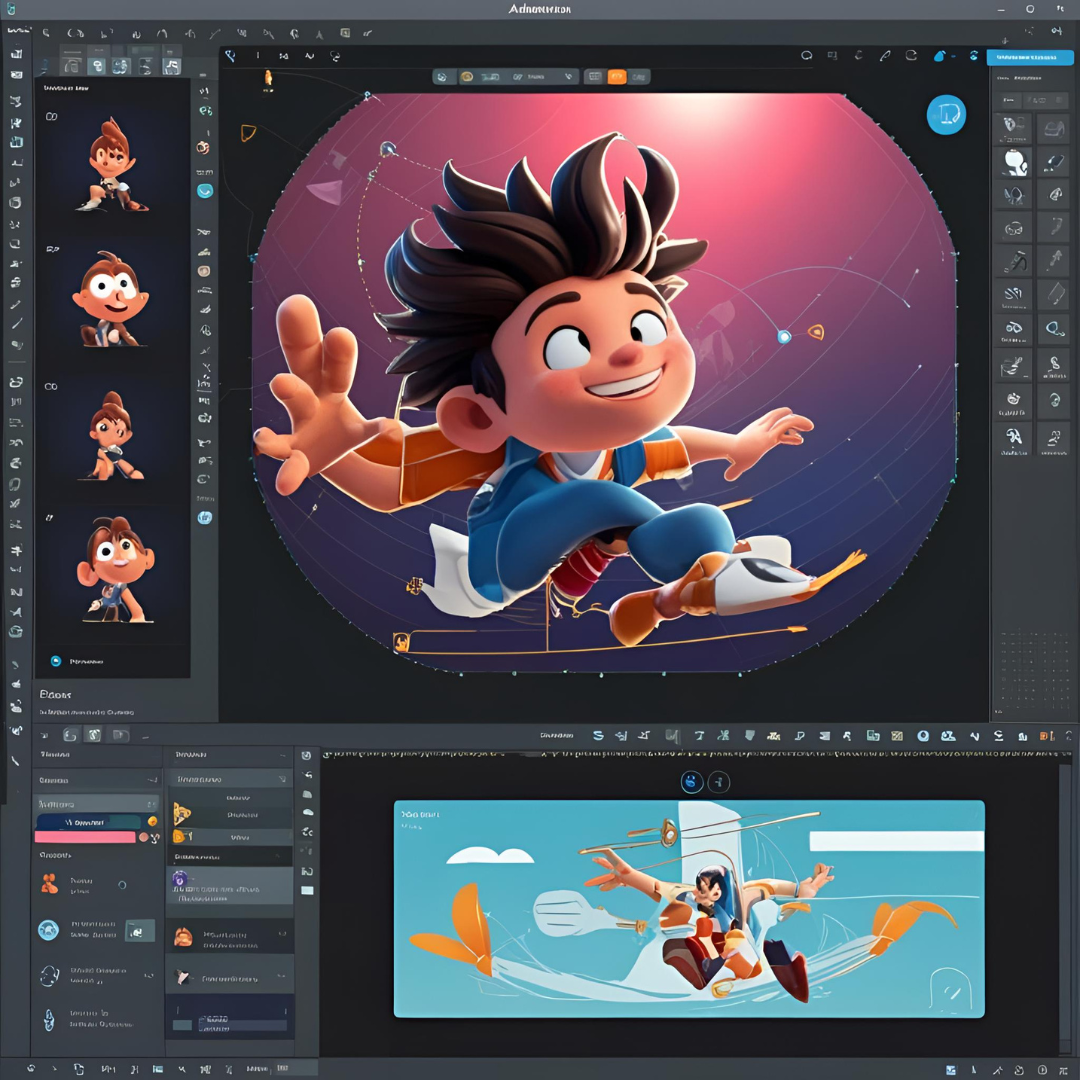Select the wide-eyed character face thumbnail
This screenshot has width=1080, height=1080.
[110, 296]
